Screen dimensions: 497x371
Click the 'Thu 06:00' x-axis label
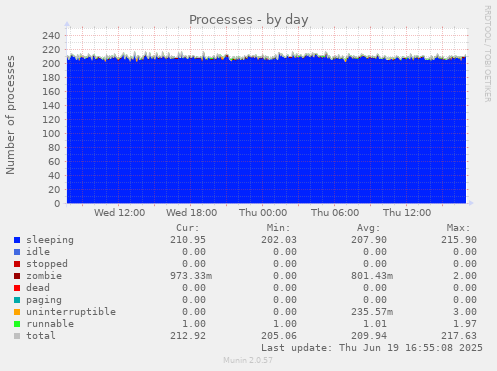click(x=335, y=213)
